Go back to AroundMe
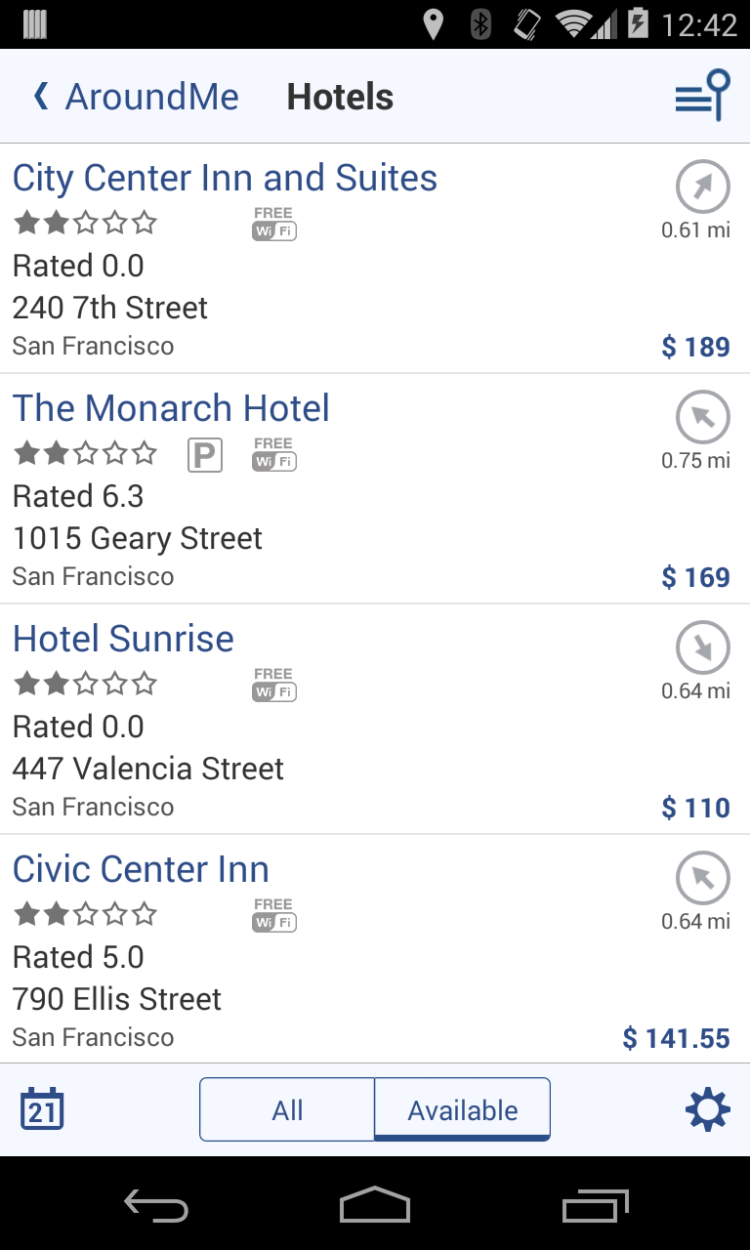Screen dimensions: 750x1250 click(136, 97)
